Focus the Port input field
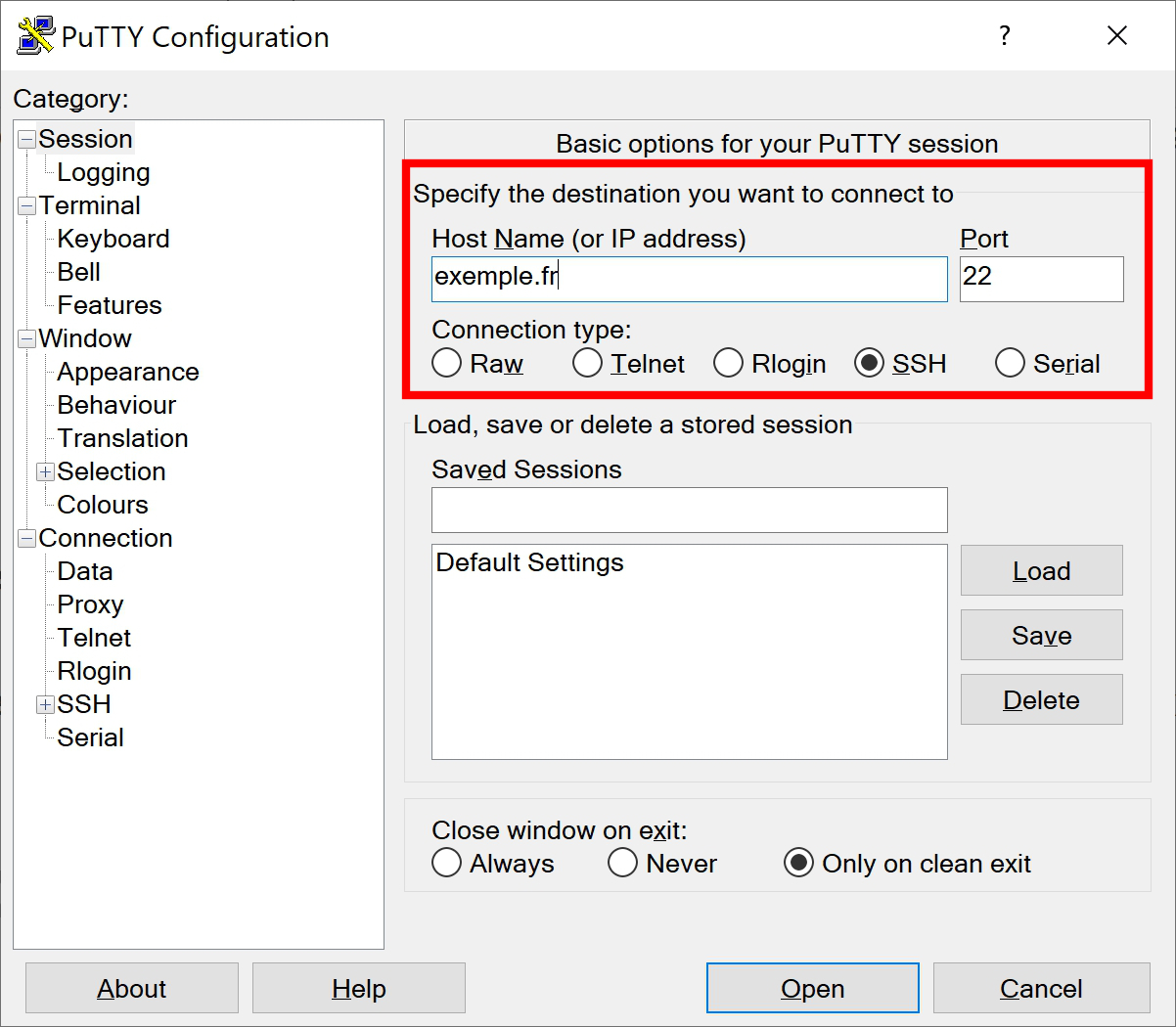 (1042, 279)
